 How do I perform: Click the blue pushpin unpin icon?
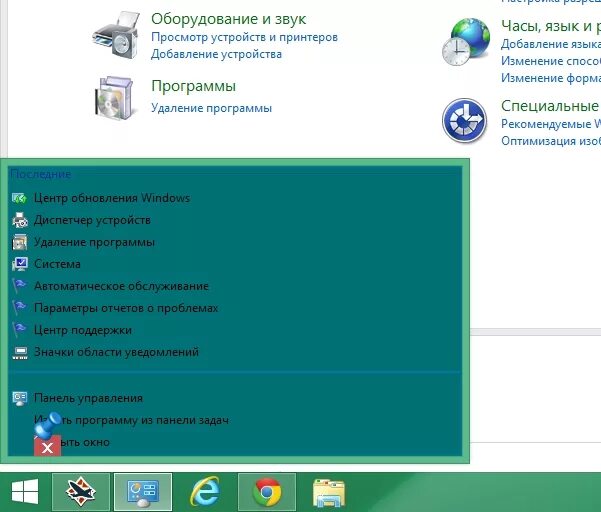tap(48, 425)
